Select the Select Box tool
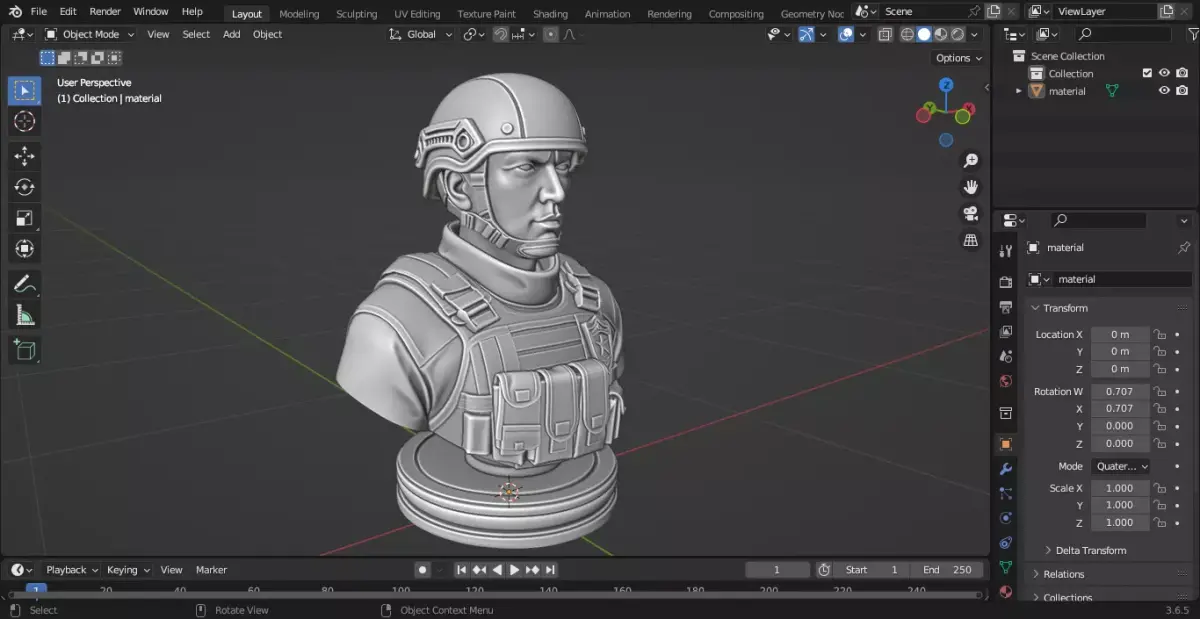This screenshot has width=1200, height=619. point(25,91)
